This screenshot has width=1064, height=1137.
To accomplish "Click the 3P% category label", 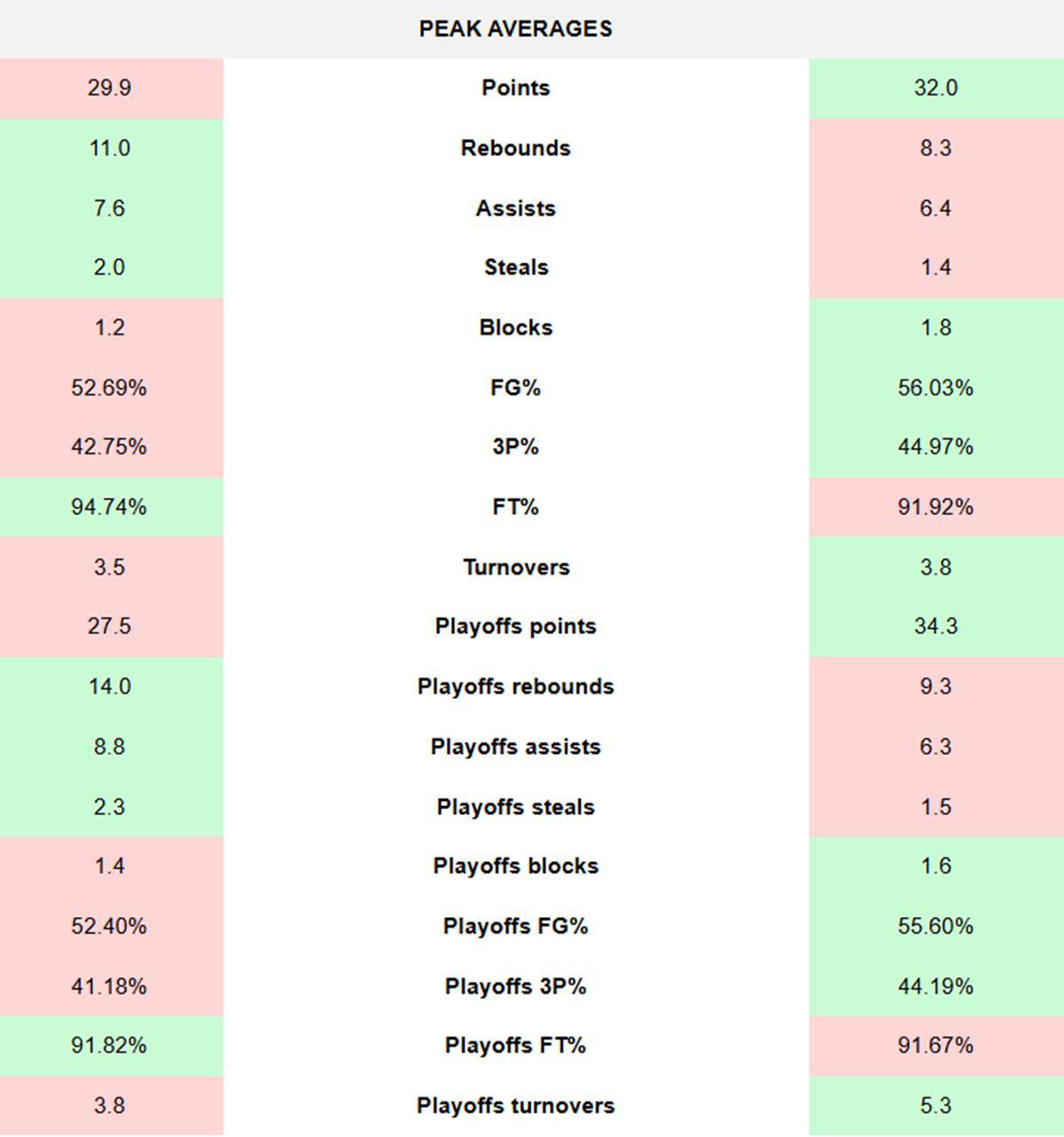I will [x=515, y=447].
